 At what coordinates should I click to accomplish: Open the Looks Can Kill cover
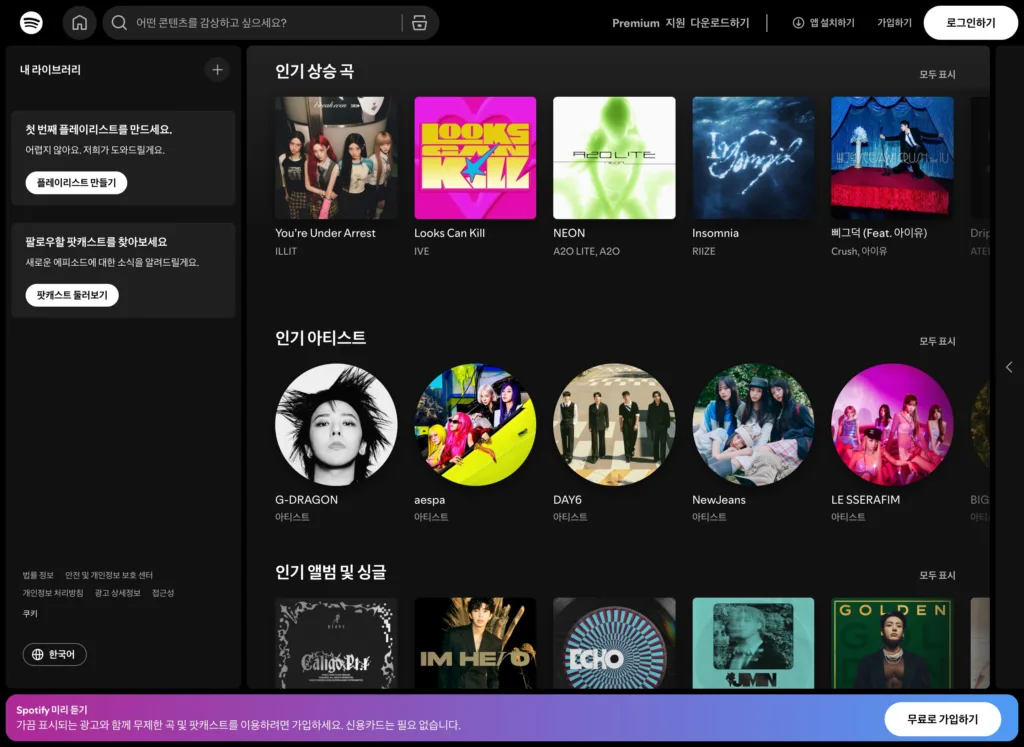(x=475, y=158)
